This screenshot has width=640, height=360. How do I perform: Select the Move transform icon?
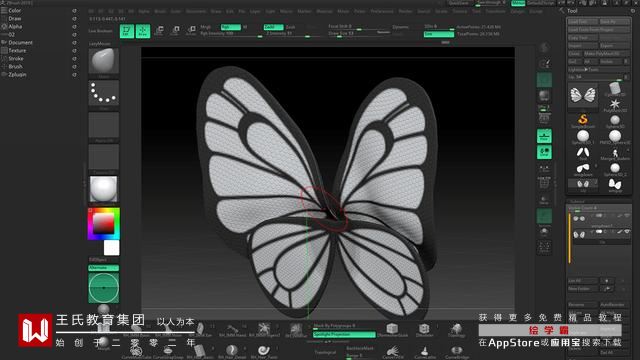coord(159,31)
